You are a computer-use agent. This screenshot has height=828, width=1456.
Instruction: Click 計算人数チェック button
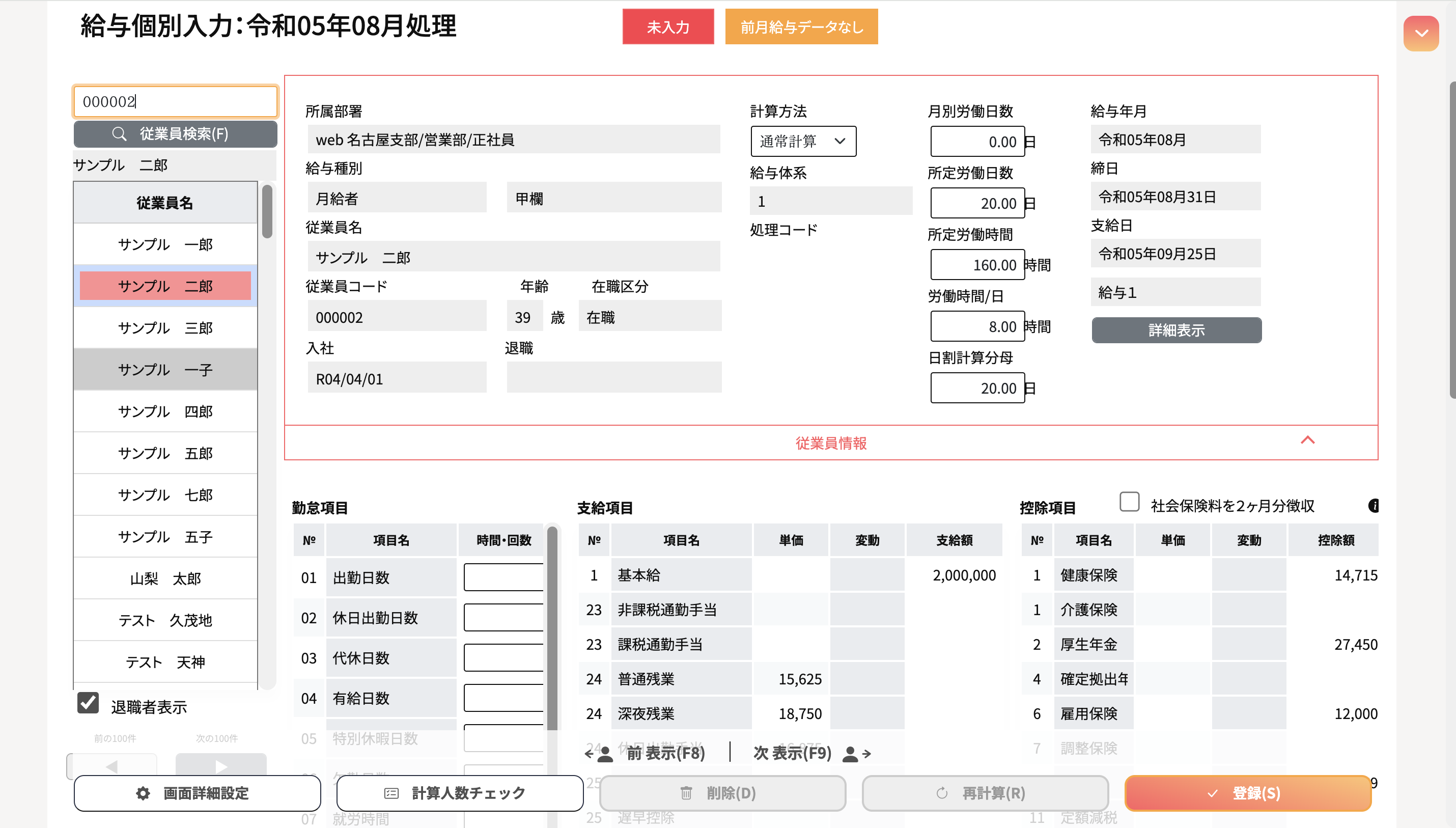click(x=460, y=793)
